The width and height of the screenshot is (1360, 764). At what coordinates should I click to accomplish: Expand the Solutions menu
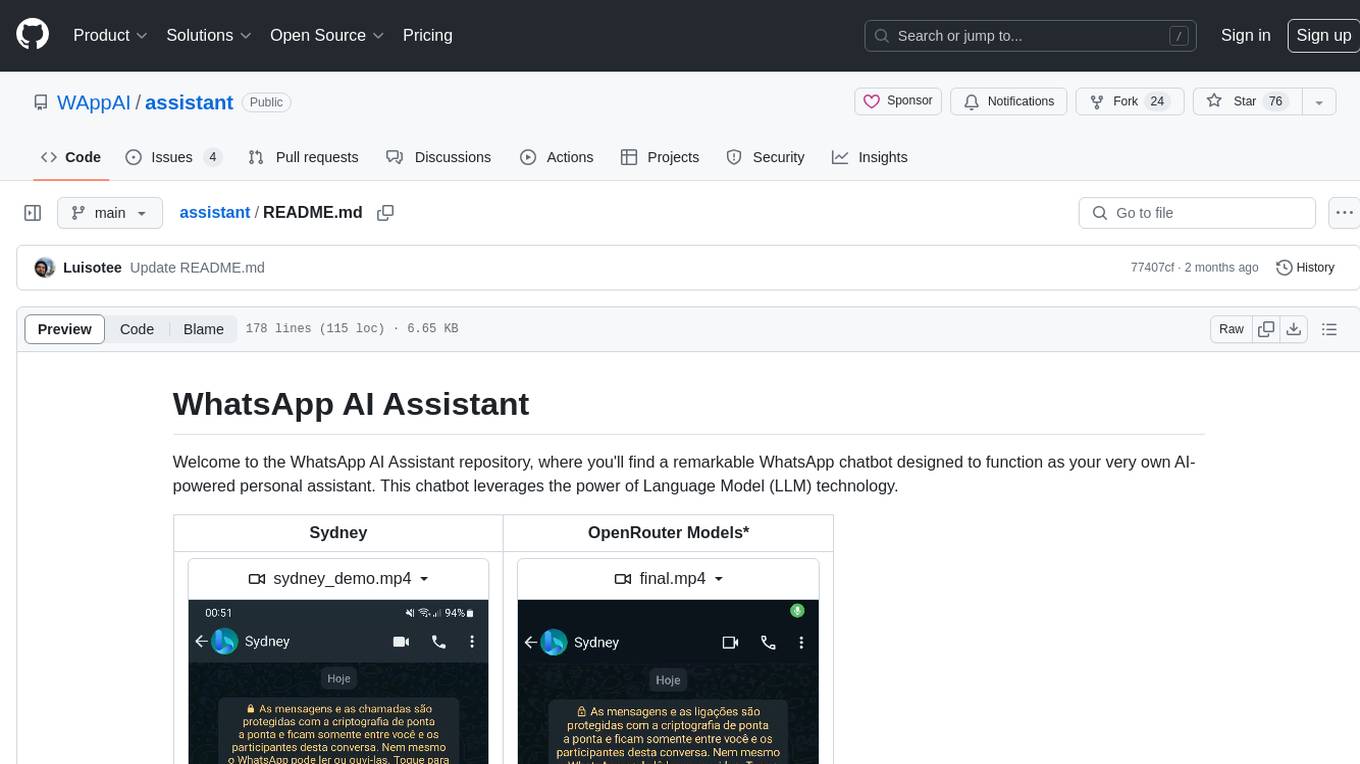[208, 35]
